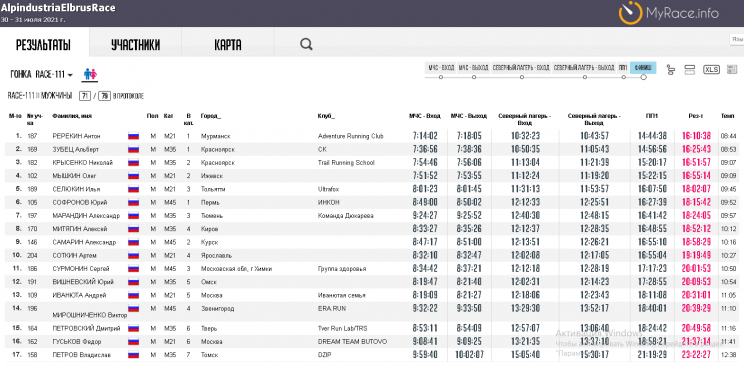
Task: Open the КАРТА tab
Action: (228, 45)
